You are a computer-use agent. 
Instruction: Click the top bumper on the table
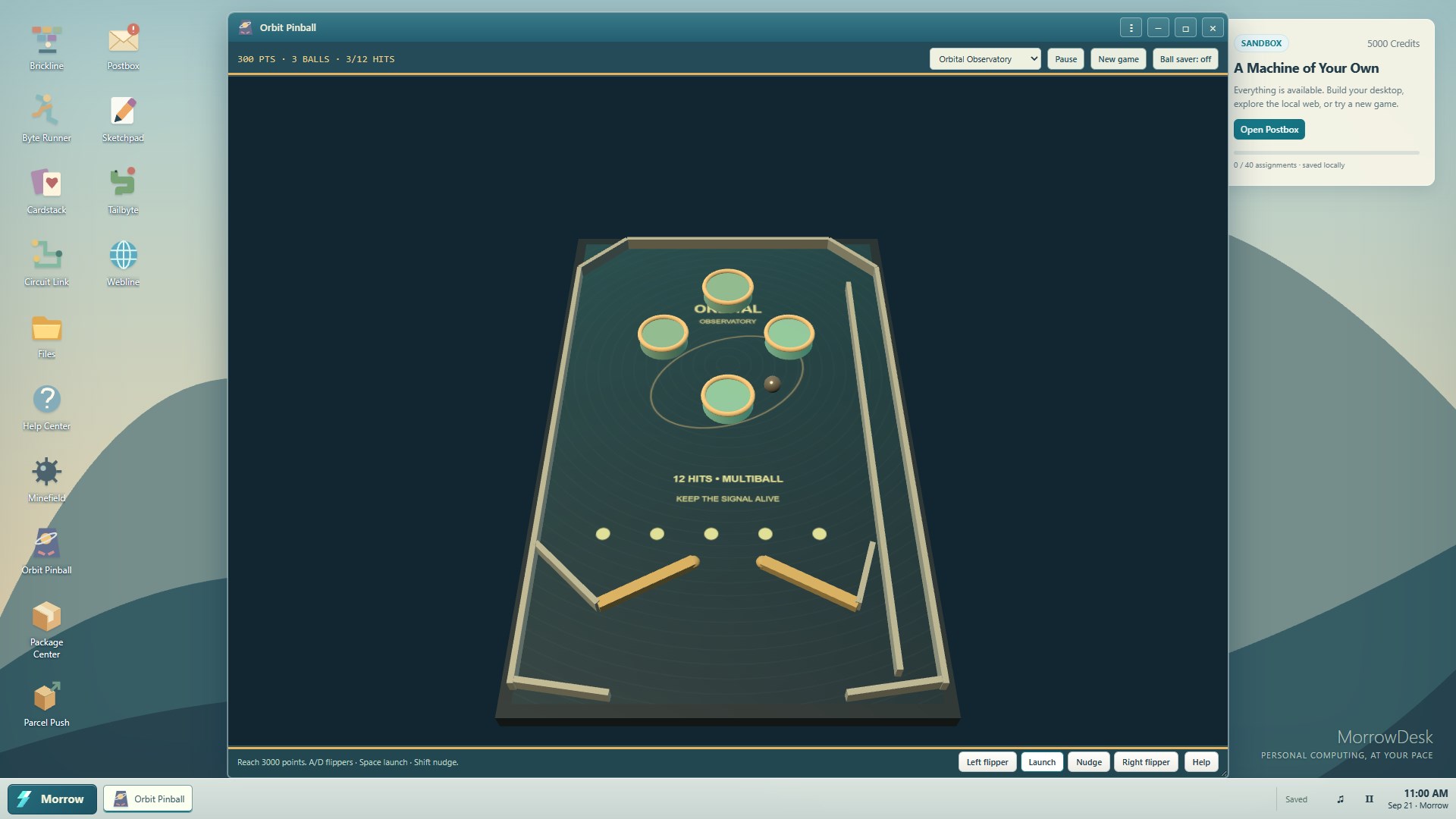(x=727, y=290)
